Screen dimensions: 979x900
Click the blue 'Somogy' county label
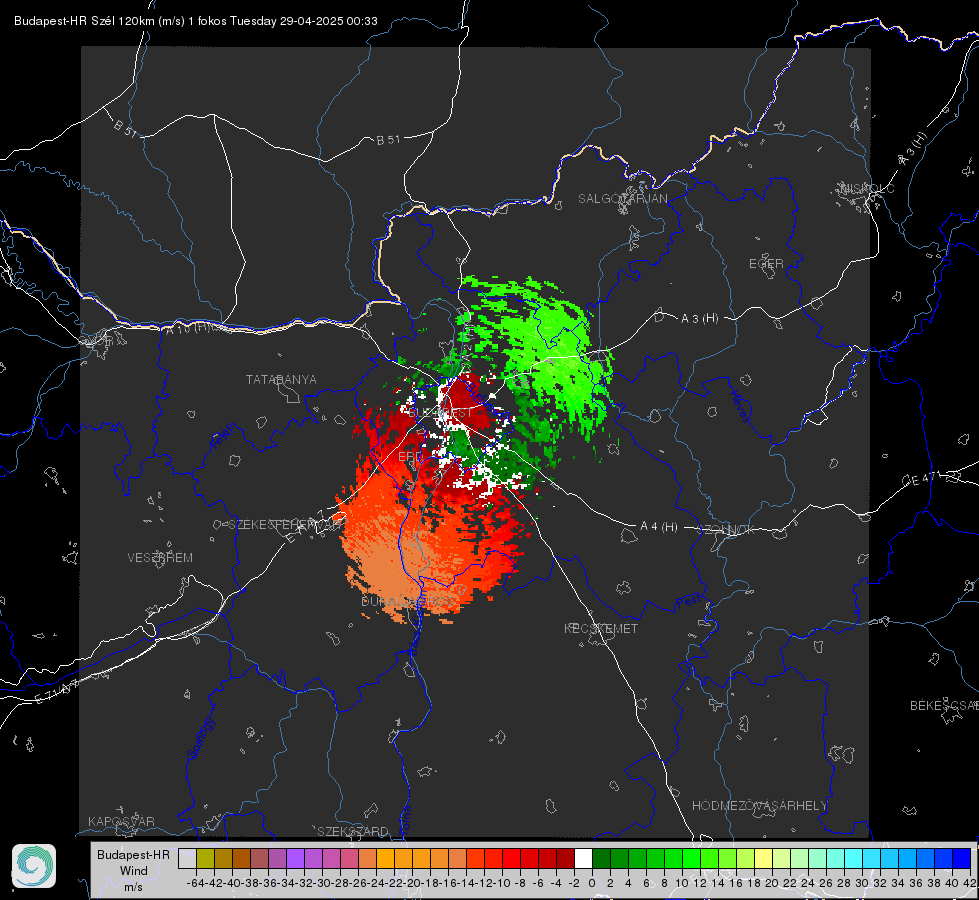tap(201, 738)
